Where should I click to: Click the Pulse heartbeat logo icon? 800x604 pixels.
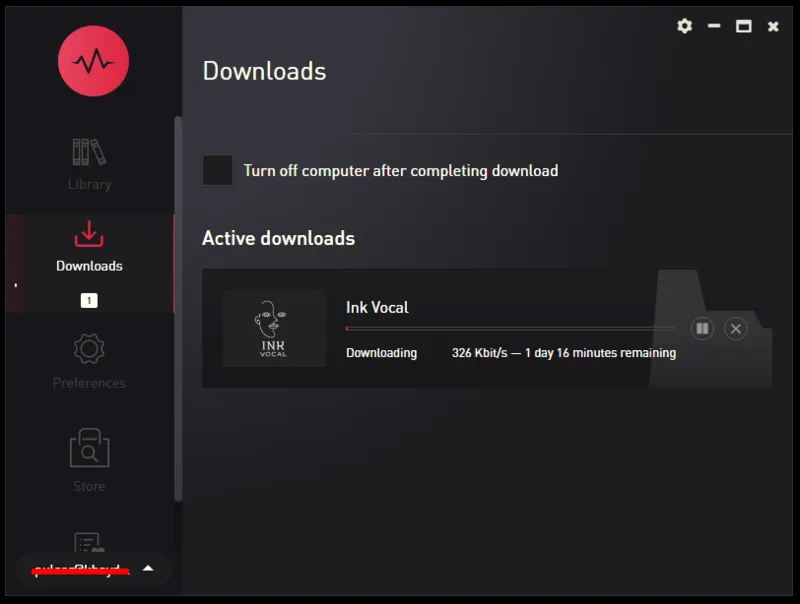pyautogui.click(x=93, y=61)
